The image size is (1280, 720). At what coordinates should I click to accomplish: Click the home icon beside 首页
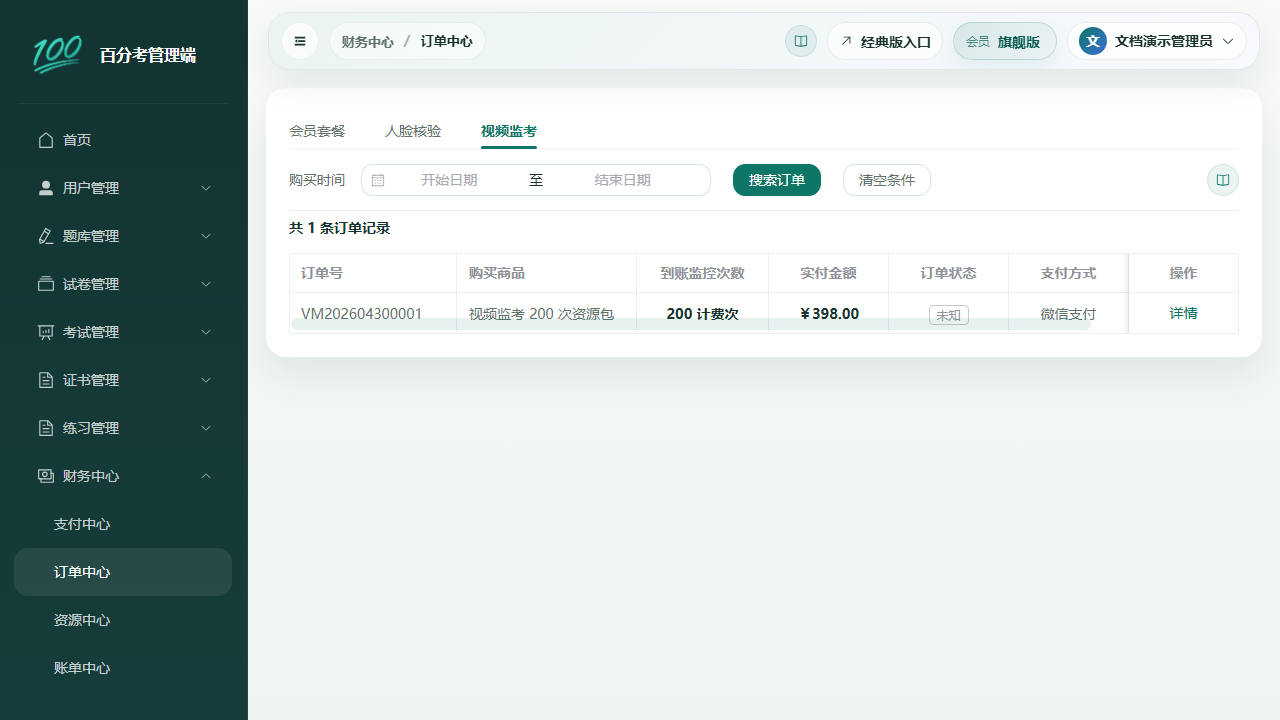point(46,140)
